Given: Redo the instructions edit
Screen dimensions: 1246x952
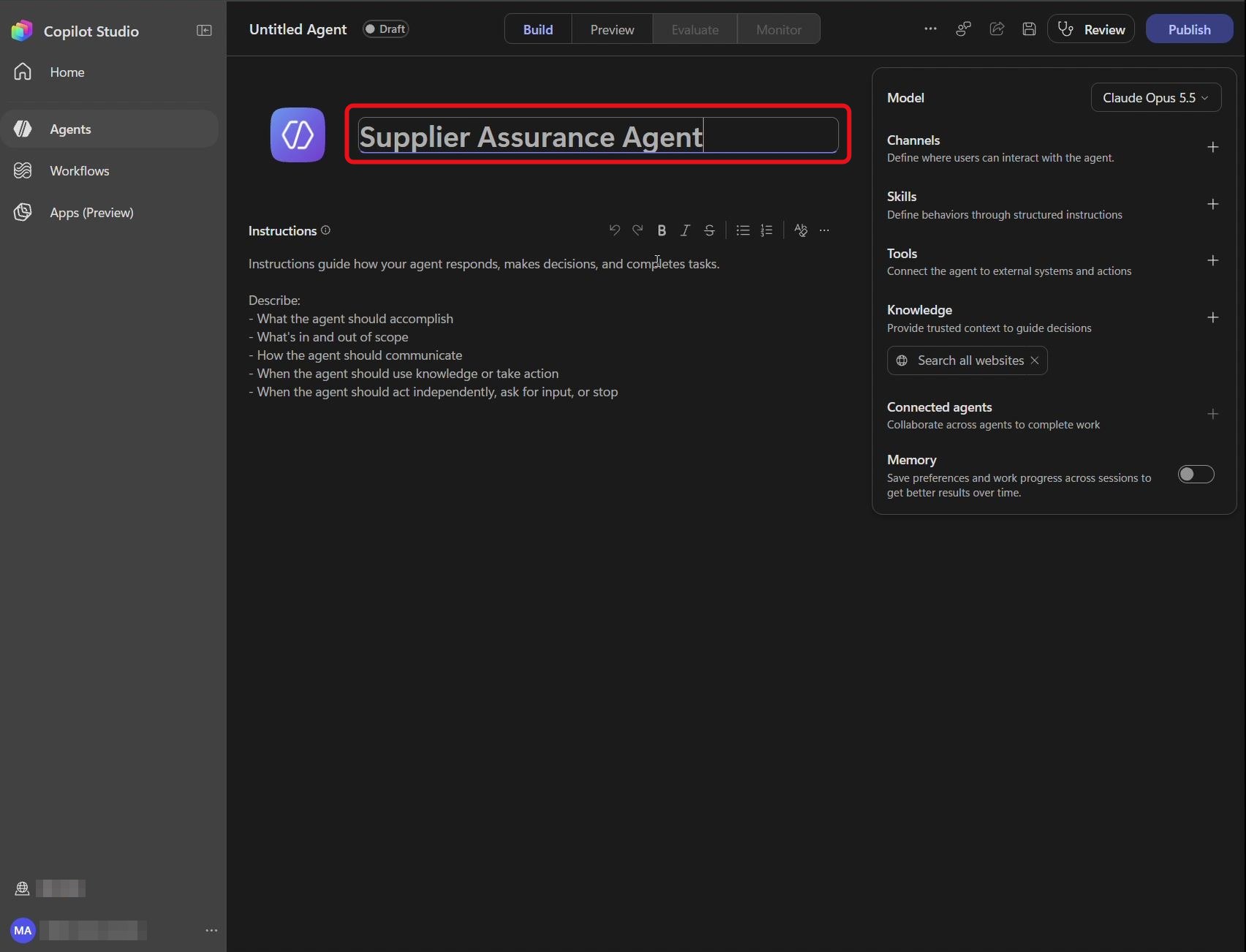Looking at the screenshot, I should [x=638, y=230].
